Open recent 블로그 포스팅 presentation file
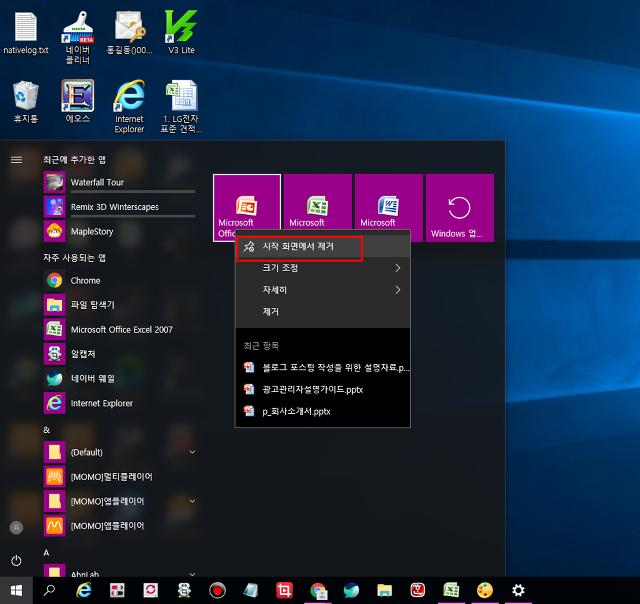 [x=323, y=368]
